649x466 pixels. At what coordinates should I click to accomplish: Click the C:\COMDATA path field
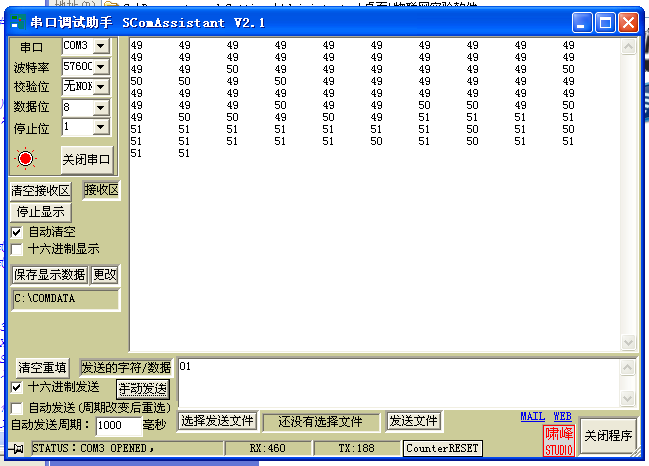(x=65, y=299)
